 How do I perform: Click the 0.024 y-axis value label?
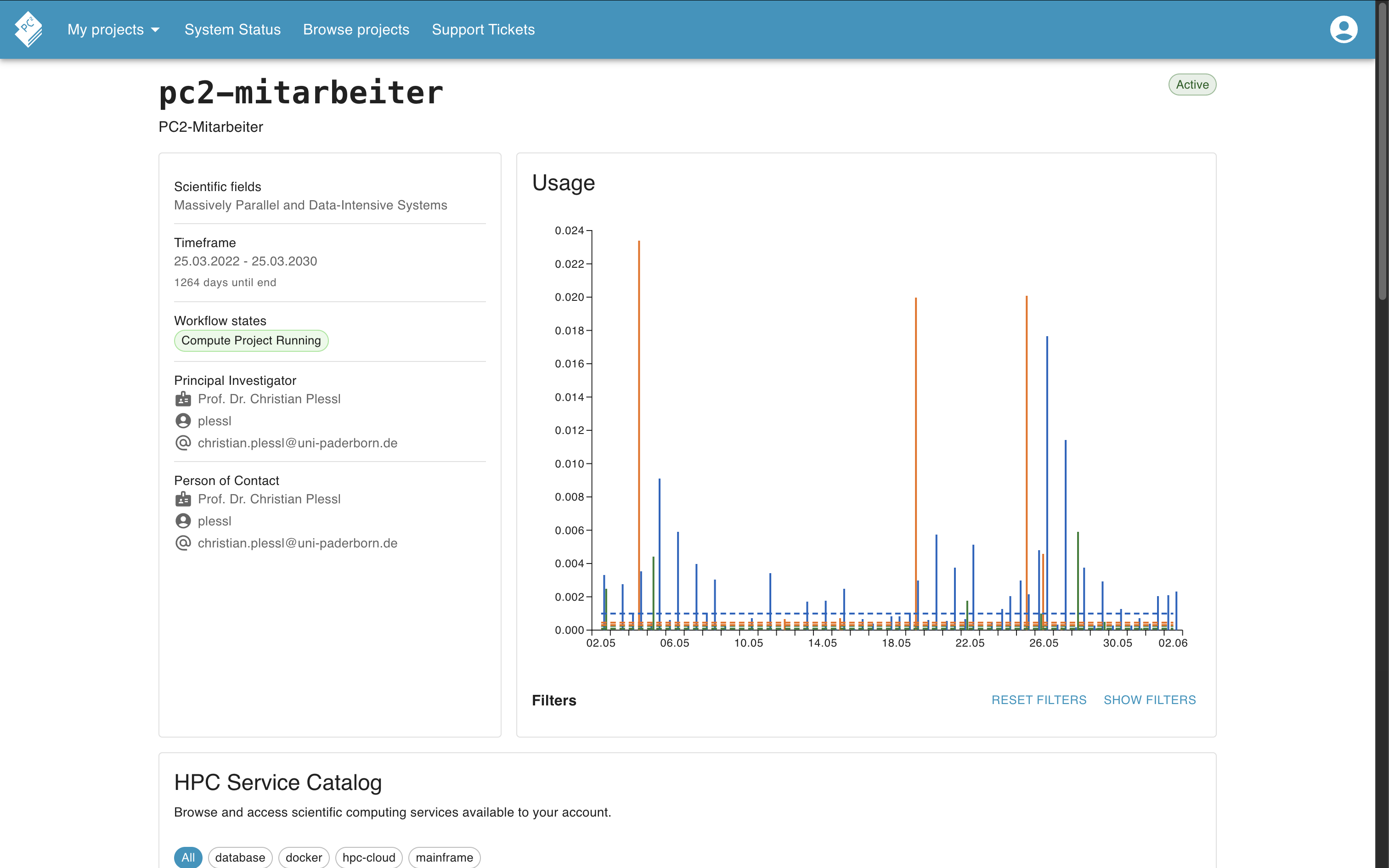pyautogui.click(x=569, y=231)
